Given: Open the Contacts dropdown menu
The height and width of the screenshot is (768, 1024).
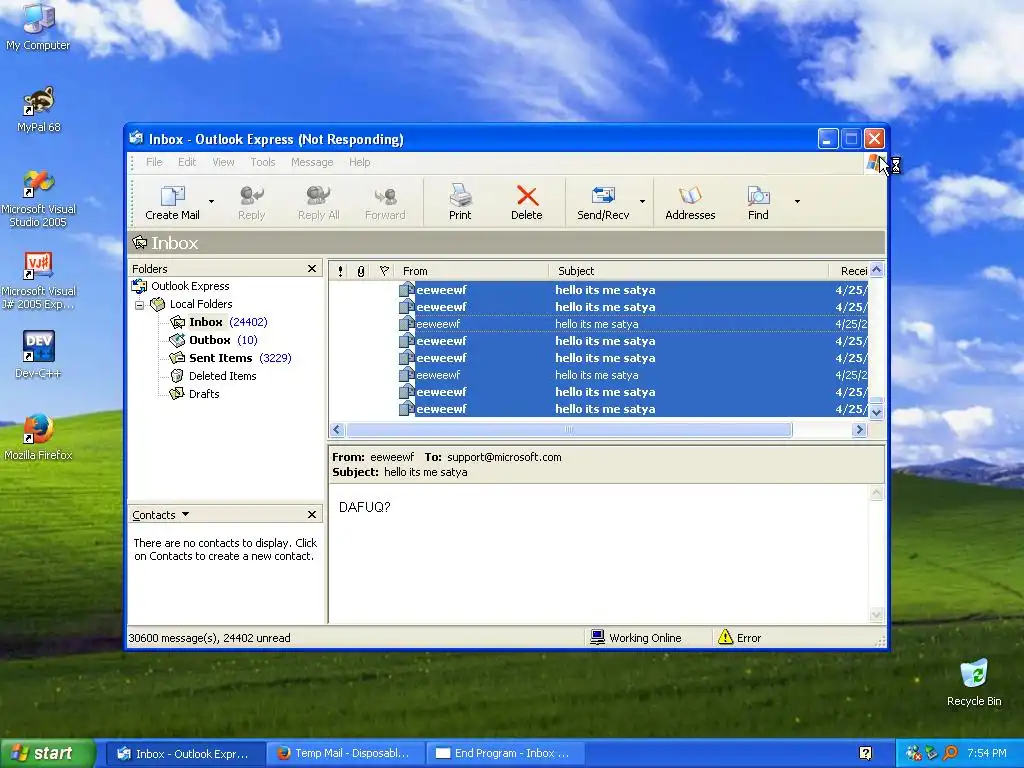Looking at the screenshot, I should pos(161,515).
